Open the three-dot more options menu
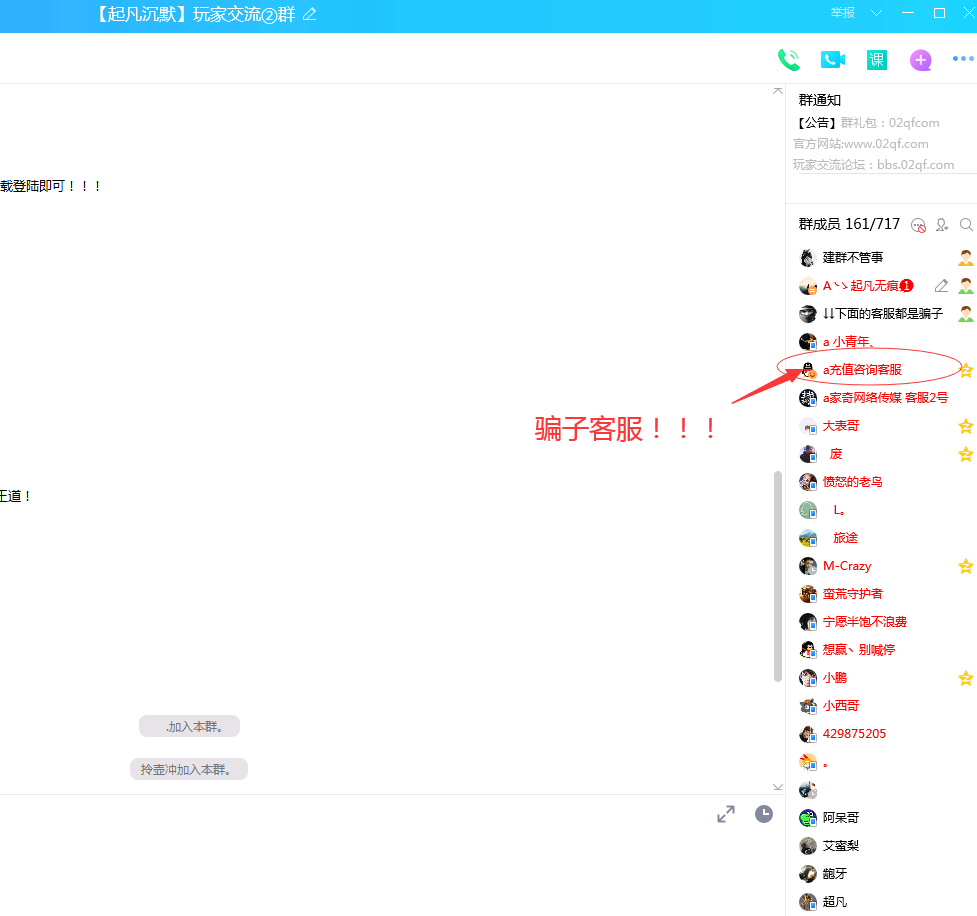Viewport: 977px width, 916px height. click(962, 60)
